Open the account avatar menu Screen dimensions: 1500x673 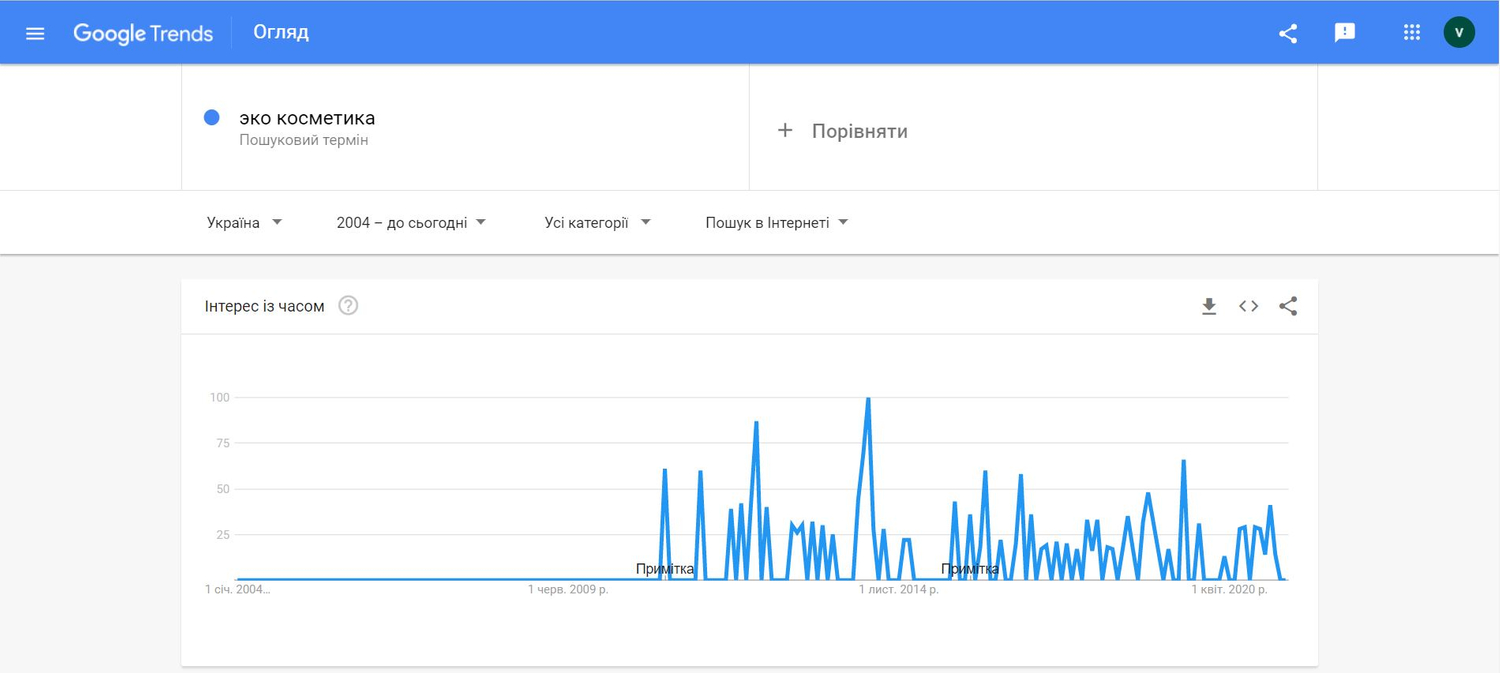pos(1459,33)
